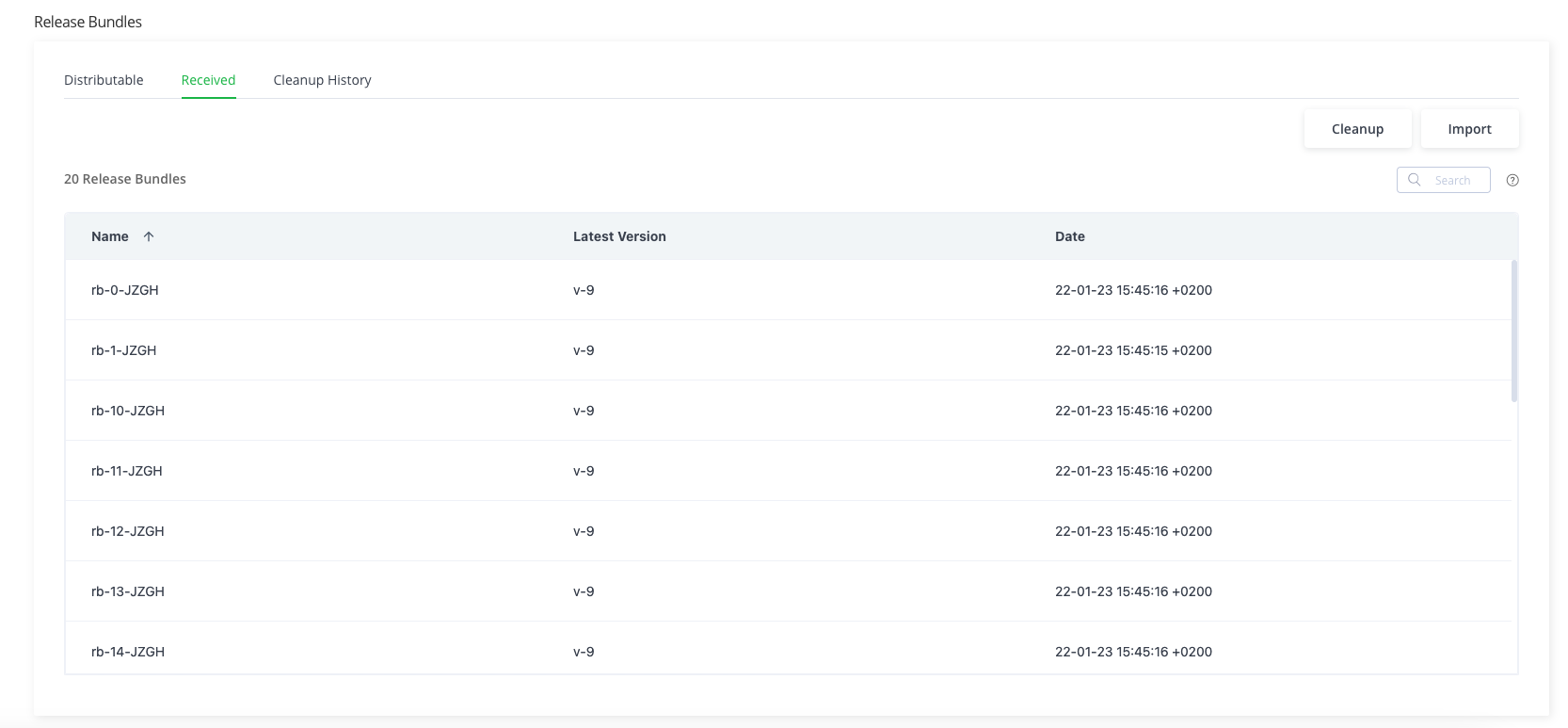Click v-9 version in rb-12-JZGH row
The image size is (1568, 728).
point(584,531)
